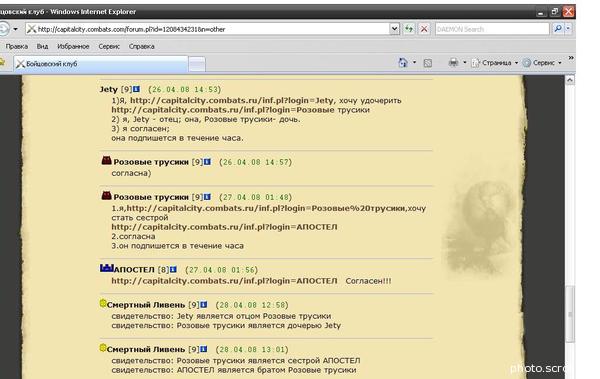Image resolution: width=600 pixels, height=379 pixels.
Task: Click the Home page icon
Action: [x=403, y=63]
